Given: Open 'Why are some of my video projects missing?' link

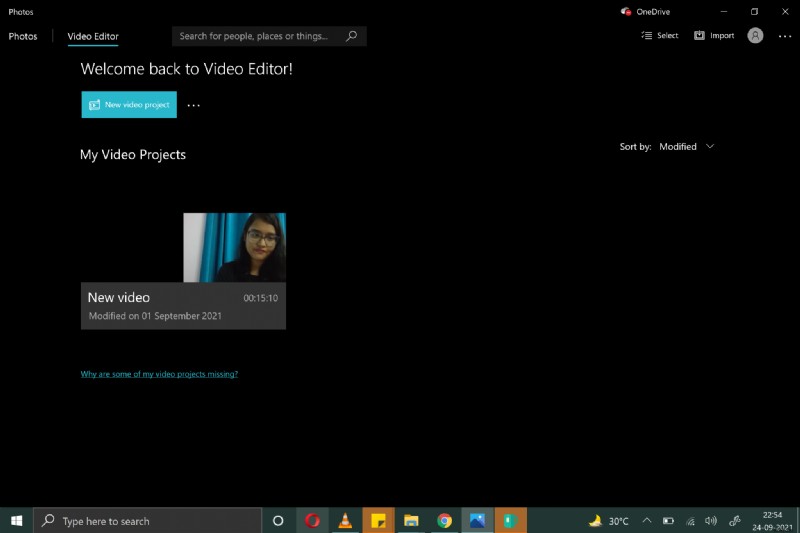Looking at the screenshot, I should (x=159, y=374).
